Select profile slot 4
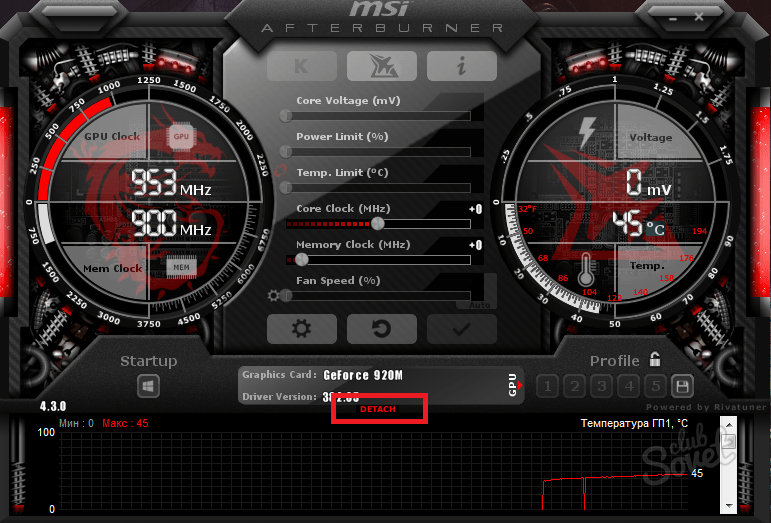771x523 pixels. (628, 386)
